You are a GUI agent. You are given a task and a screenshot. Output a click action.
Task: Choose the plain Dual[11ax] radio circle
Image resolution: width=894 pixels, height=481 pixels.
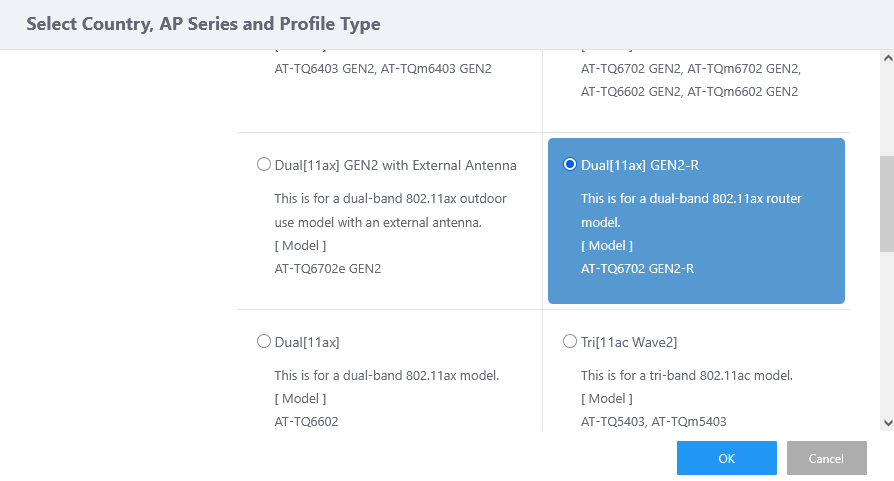point(264,342)
